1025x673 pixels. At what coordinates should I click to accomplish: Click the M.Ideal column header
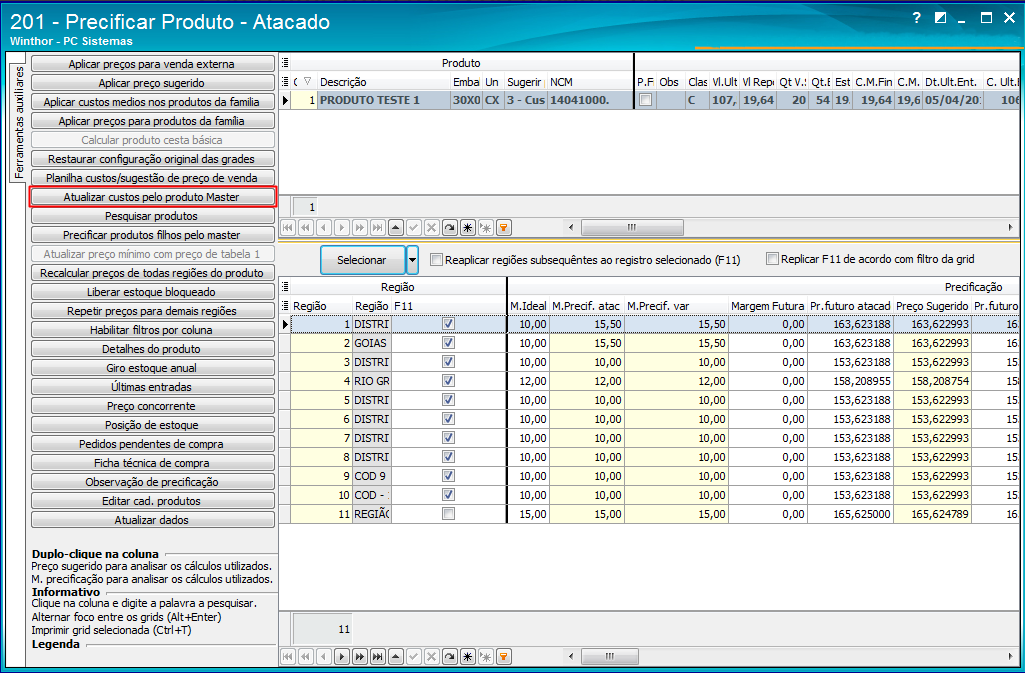(528, 306)
